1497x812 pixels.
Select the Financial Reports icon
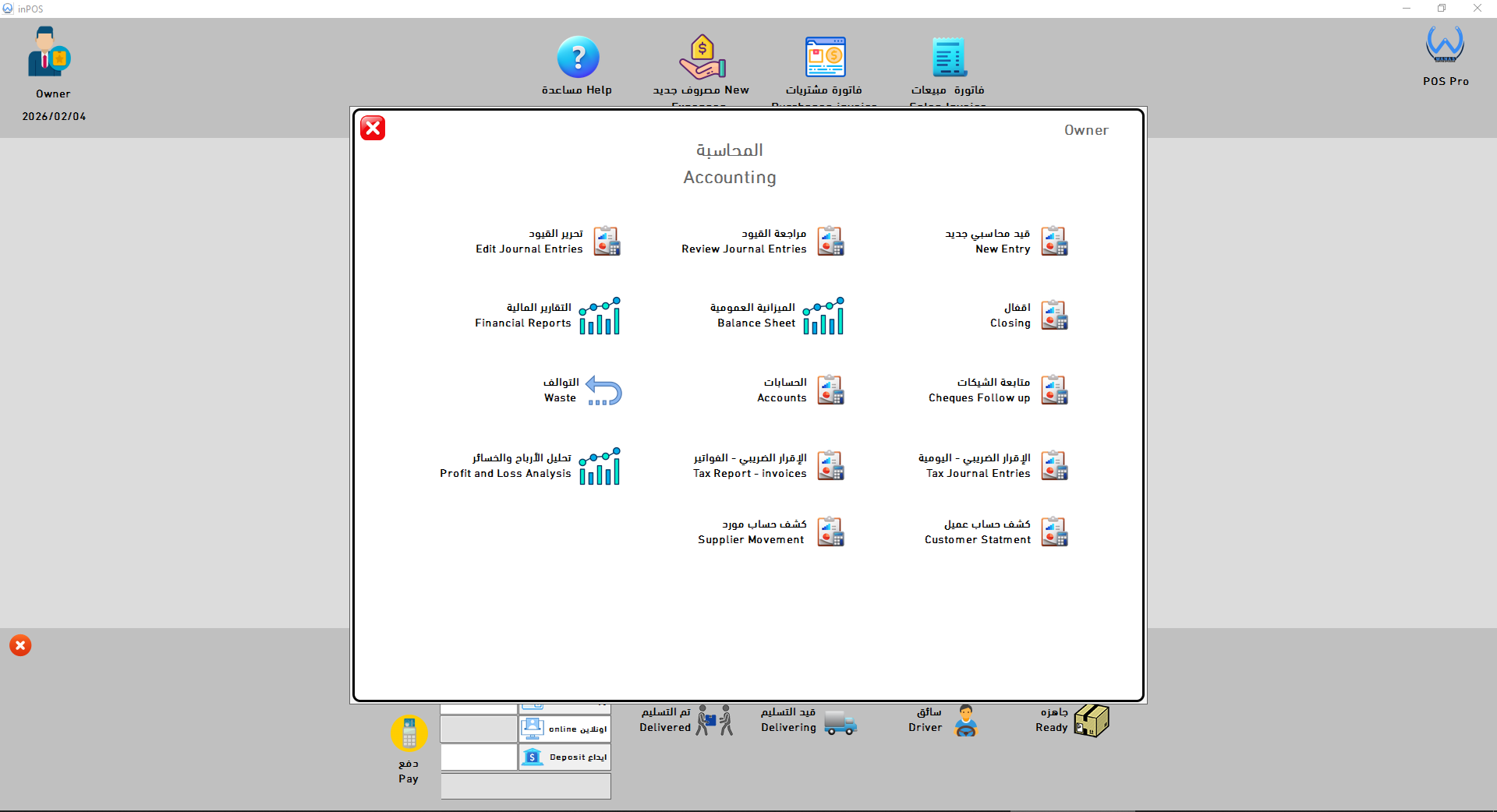click(601, 316)
